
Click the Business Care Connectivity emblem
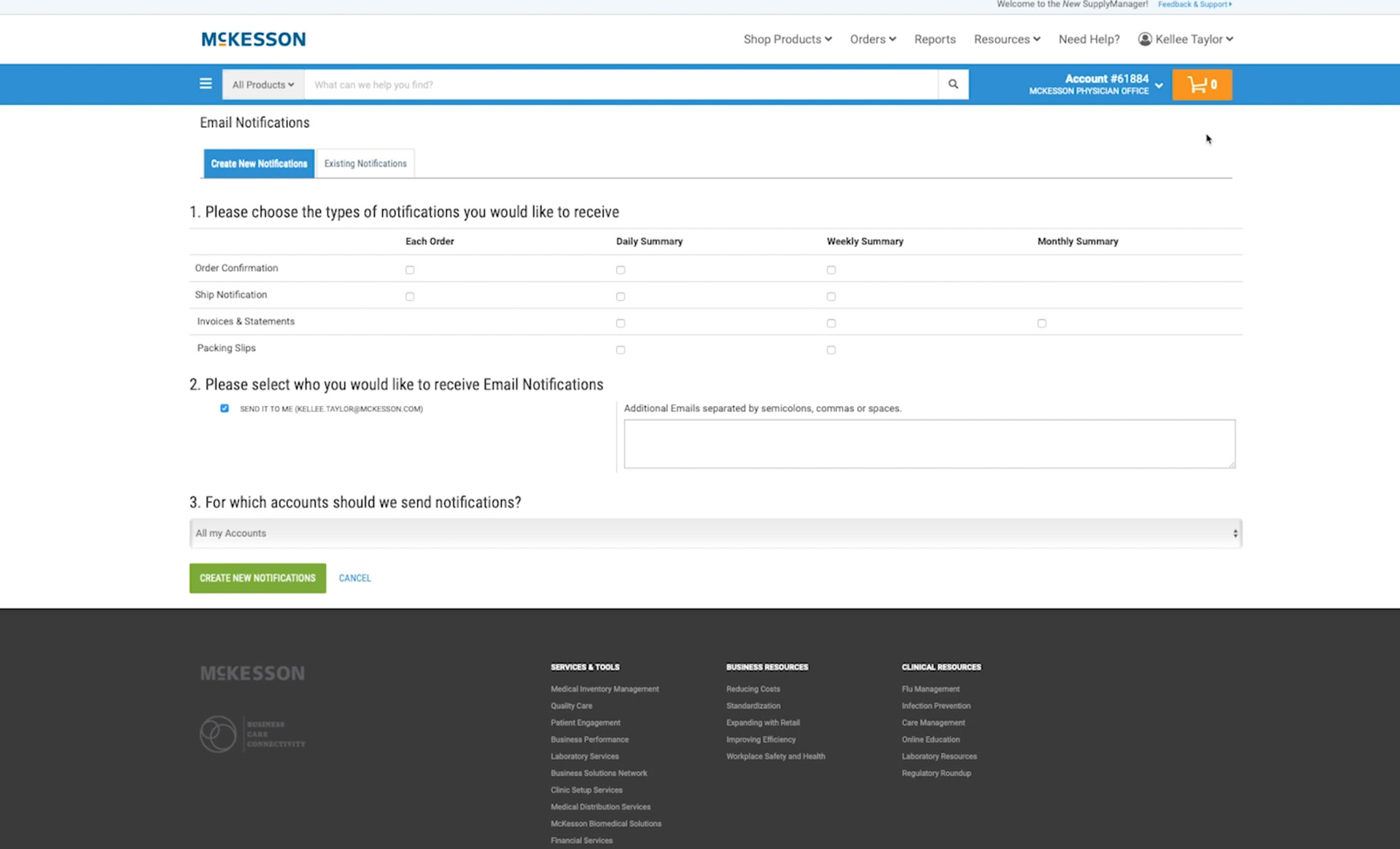pos(252,734)
